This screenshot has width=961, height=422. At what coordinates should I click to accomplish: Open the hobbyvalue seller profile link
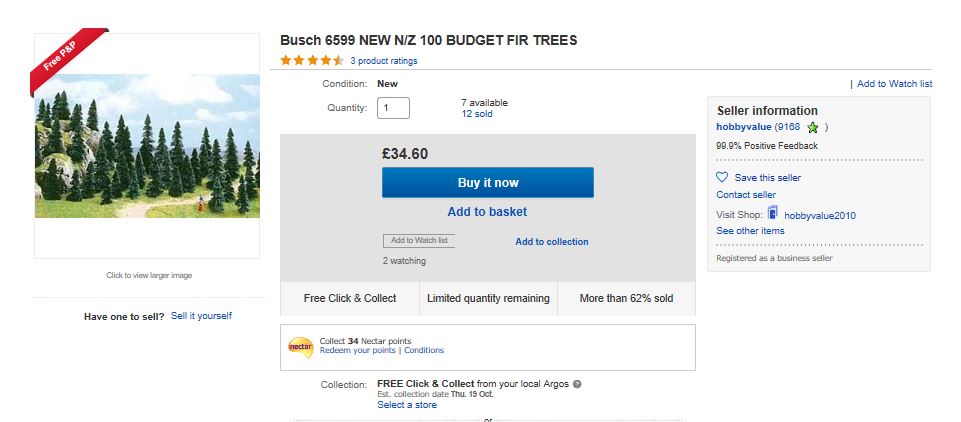click(x=743, y=127)
